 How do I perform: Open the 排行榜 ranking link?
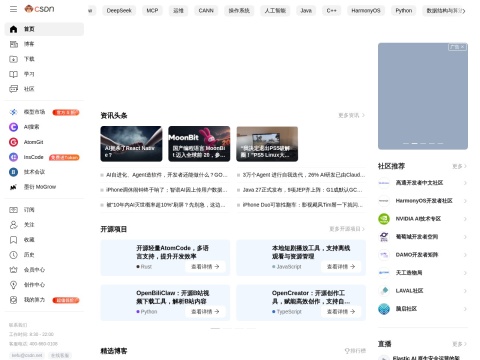click(x=355, y=351)
